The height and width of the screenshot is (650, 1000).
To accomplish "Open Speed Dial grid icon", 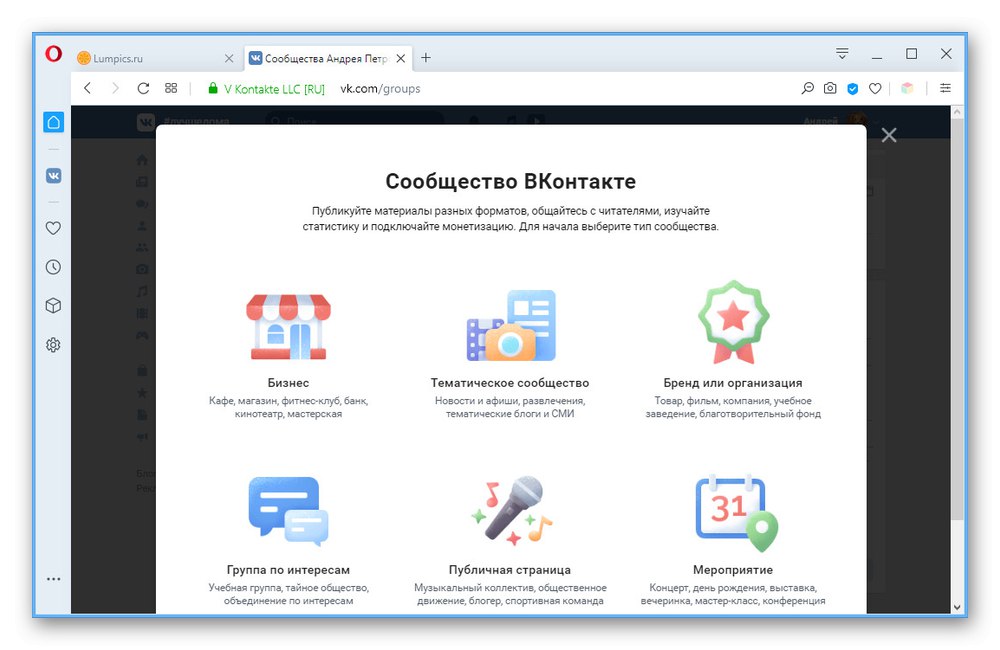I will click(171, 88).
